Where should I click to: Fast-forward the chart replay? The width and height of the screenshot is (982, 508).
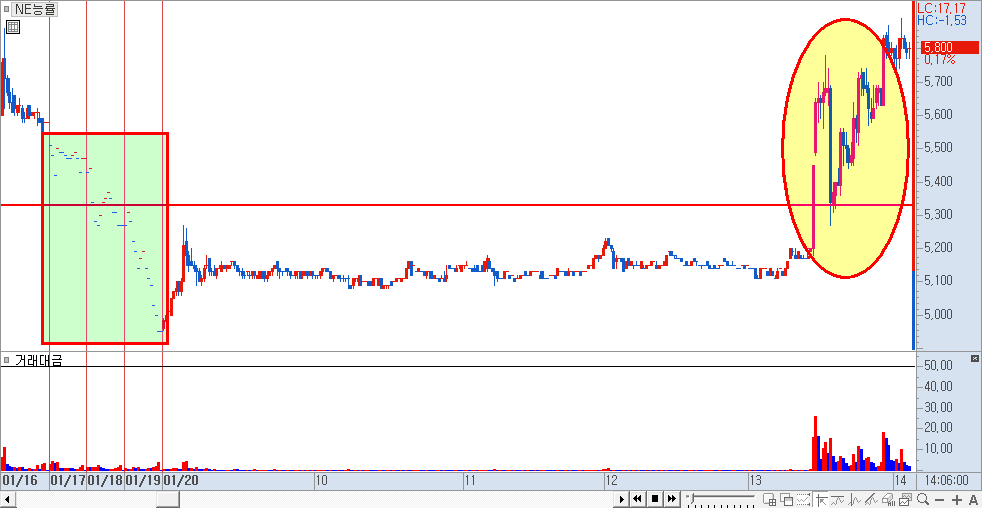671,499
